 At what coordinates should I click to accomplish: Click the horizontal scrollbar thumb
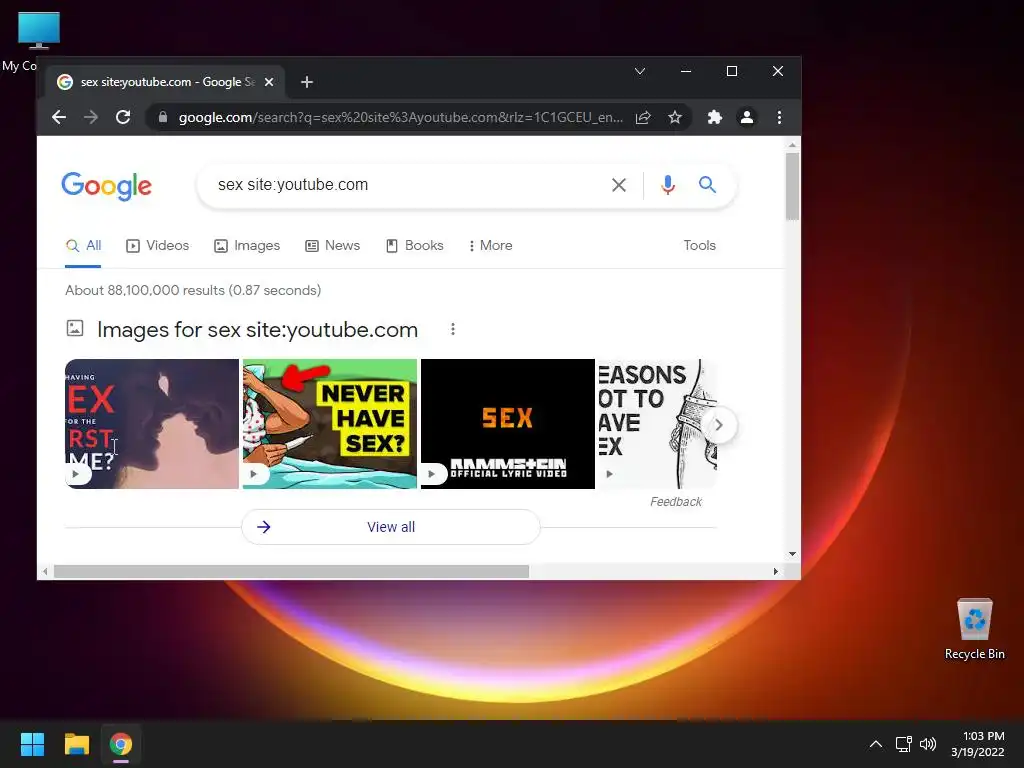pyautogui.click(x=291, y=571)
